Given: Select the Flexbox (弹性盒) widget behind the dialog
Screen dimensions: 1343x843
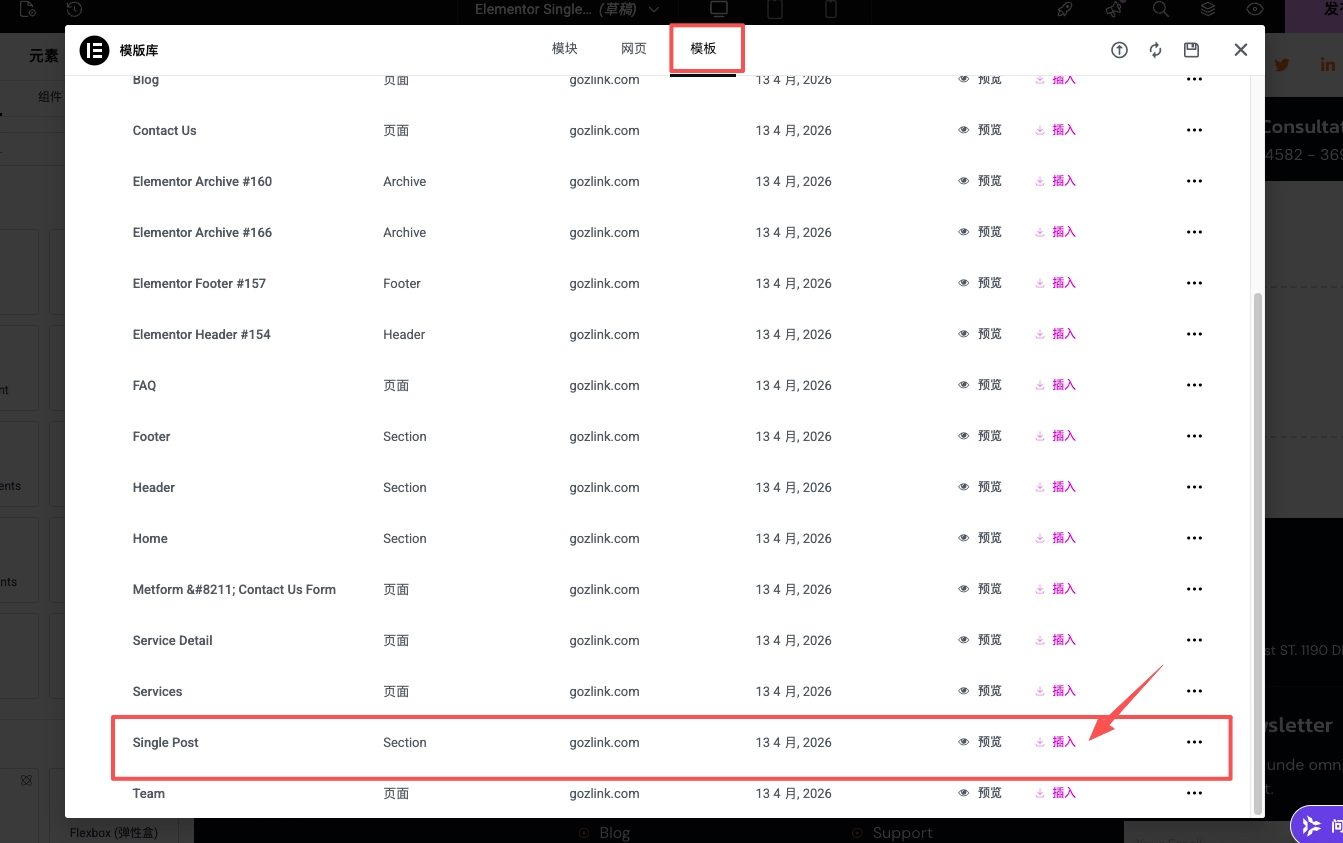Looking at the screenshot, I should click(113, 805).
